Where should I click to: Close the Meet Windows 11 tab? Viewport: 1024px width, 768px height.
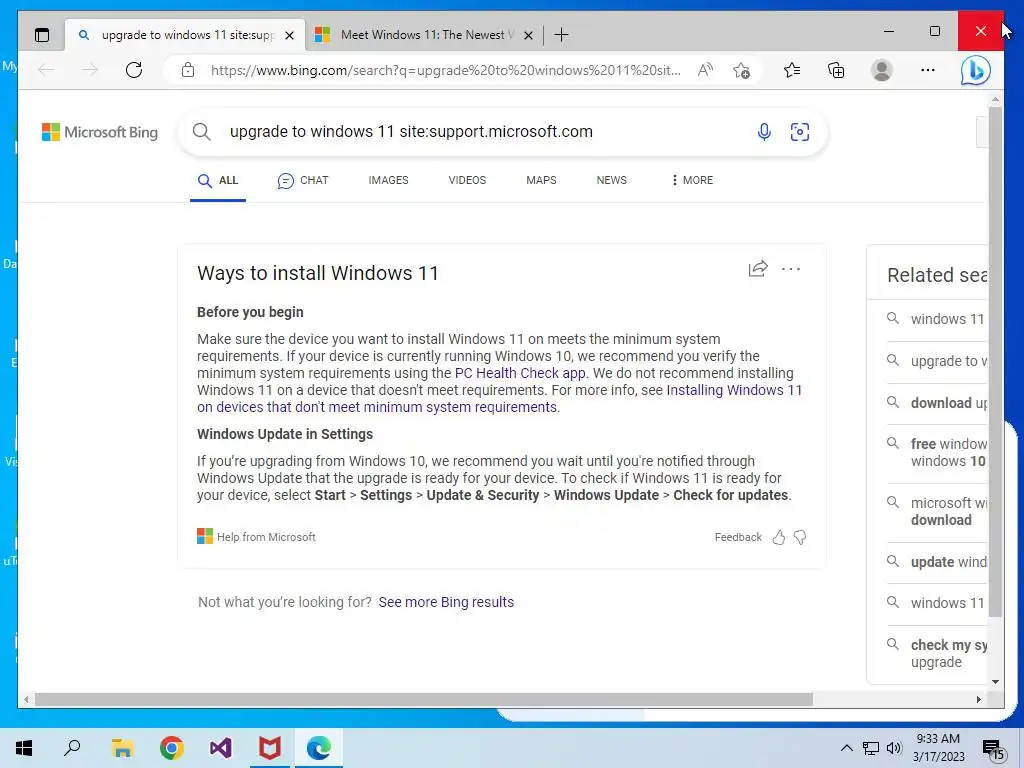[529, 35]
